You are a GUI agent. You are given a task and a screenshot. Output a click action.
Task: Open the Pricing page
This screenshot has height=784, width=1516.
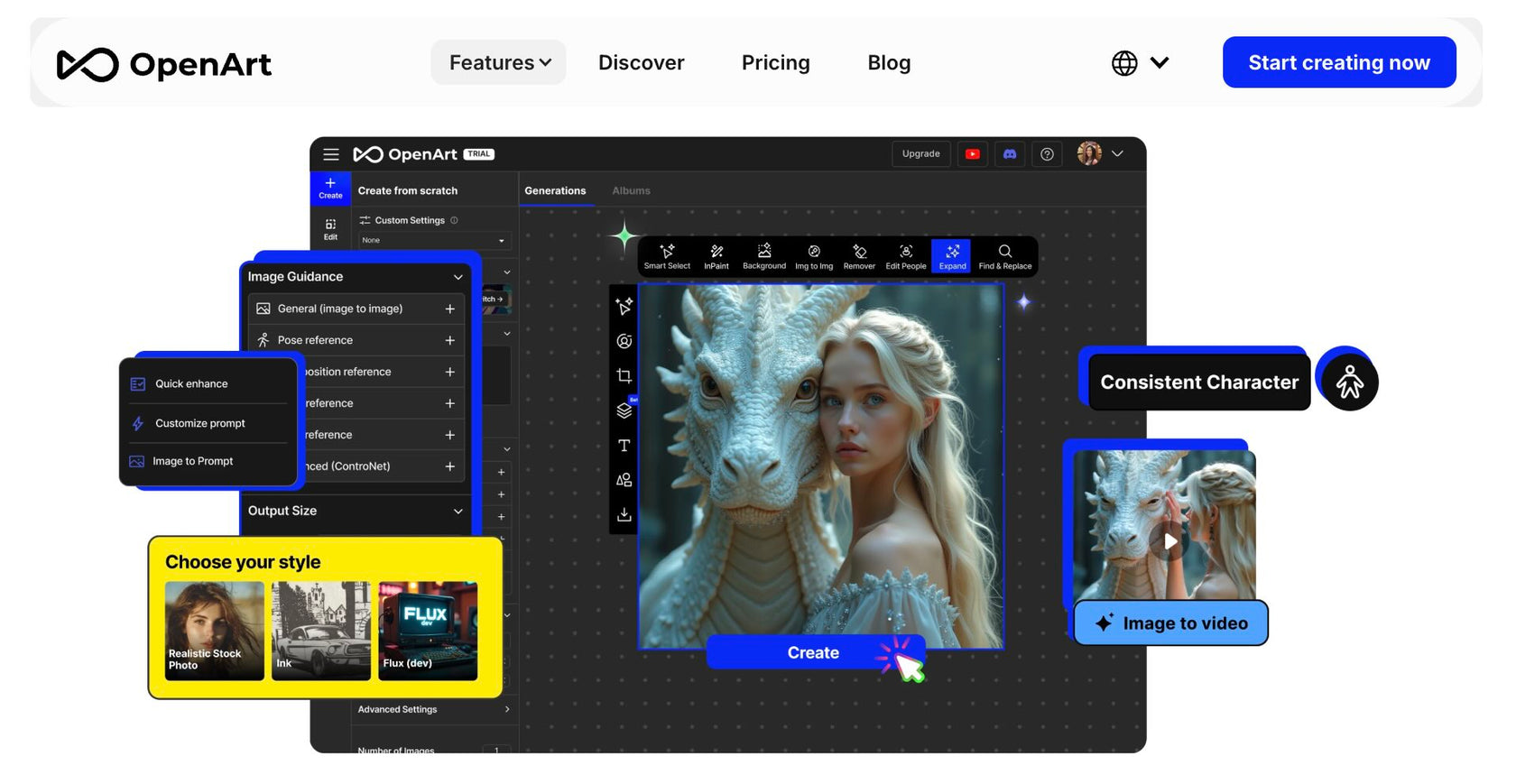(775, 62)
